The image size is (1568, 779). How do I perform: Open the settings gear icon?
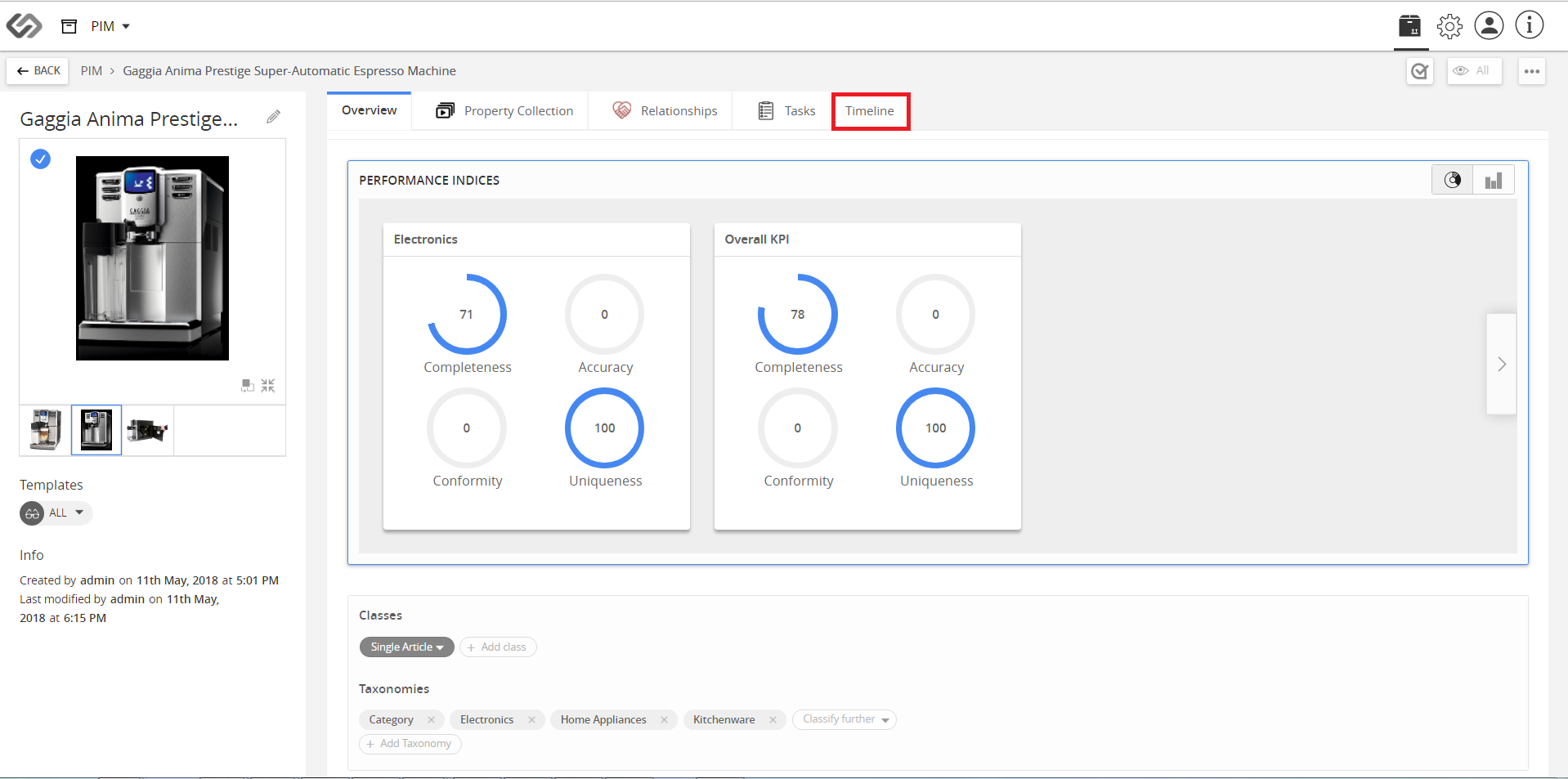(1449, 26)
